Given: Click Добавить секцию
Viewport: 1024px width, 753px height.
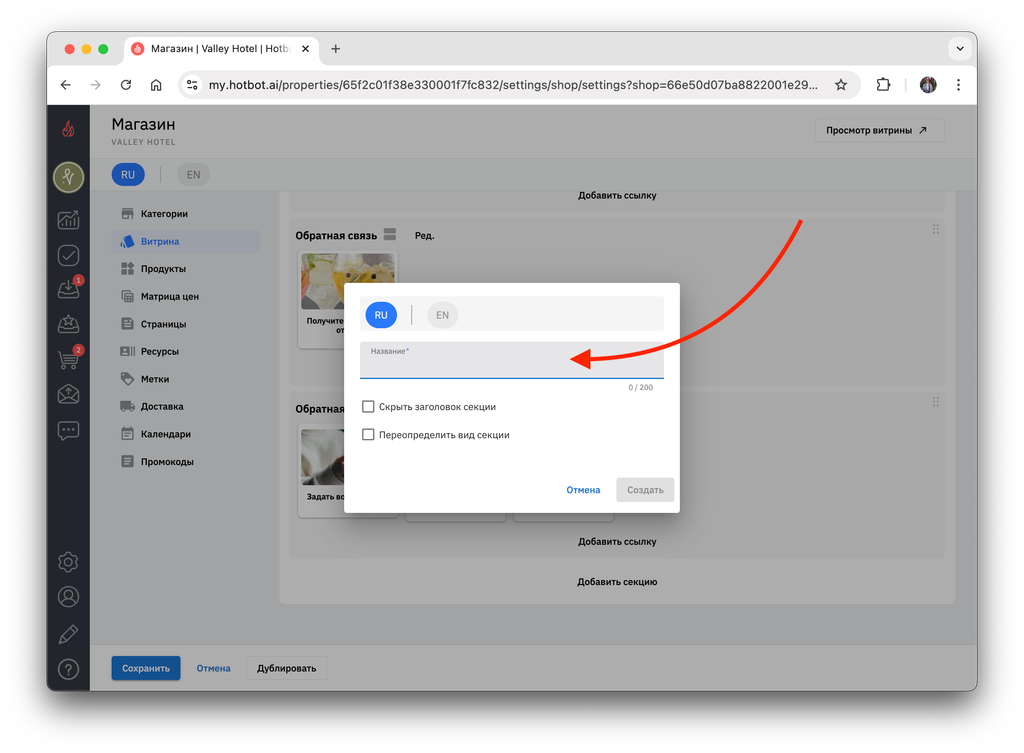Looking at the screenshot, I should coord(617,582).
